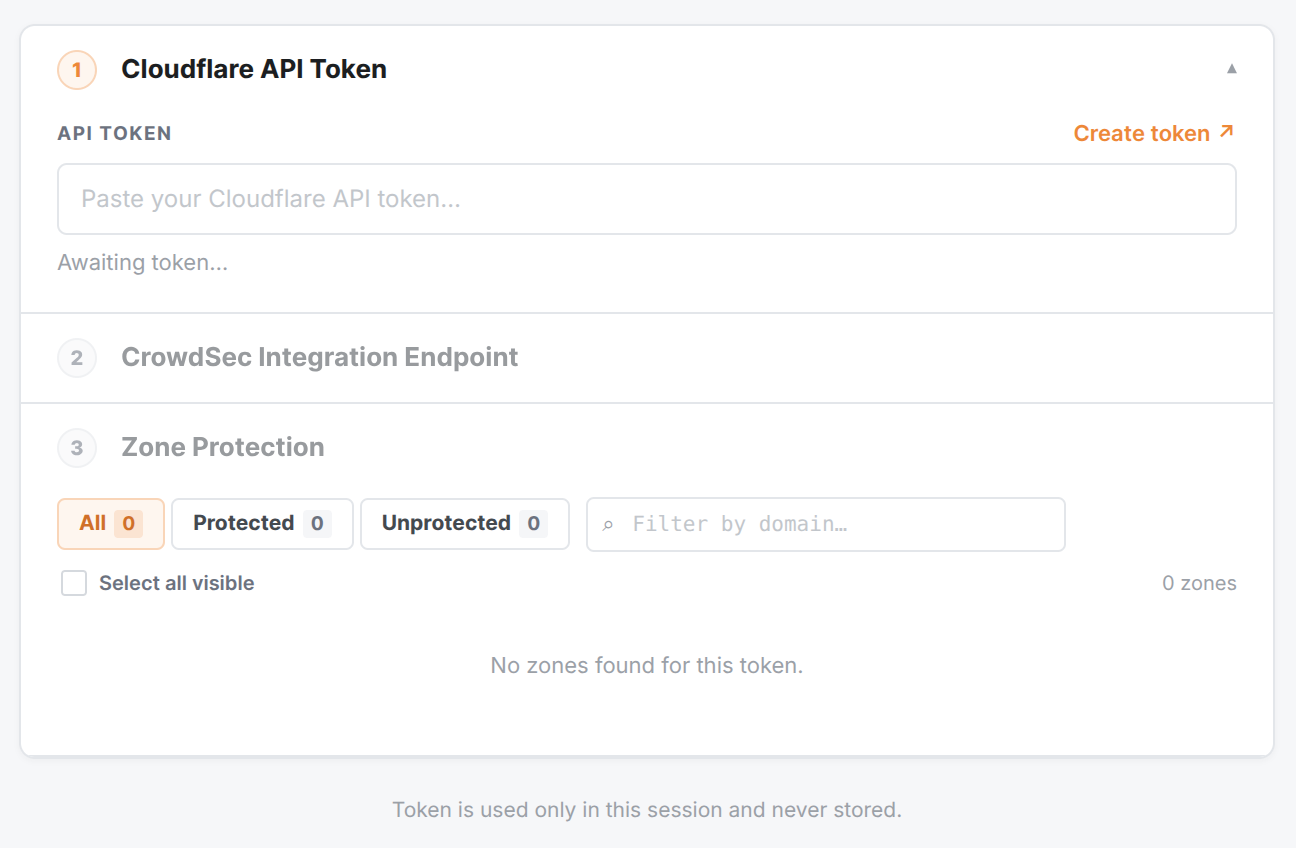Click the Filter by domain search field
Viewport: 1296px width, 848px height.
pyautogui.click(x=826, y=524)
